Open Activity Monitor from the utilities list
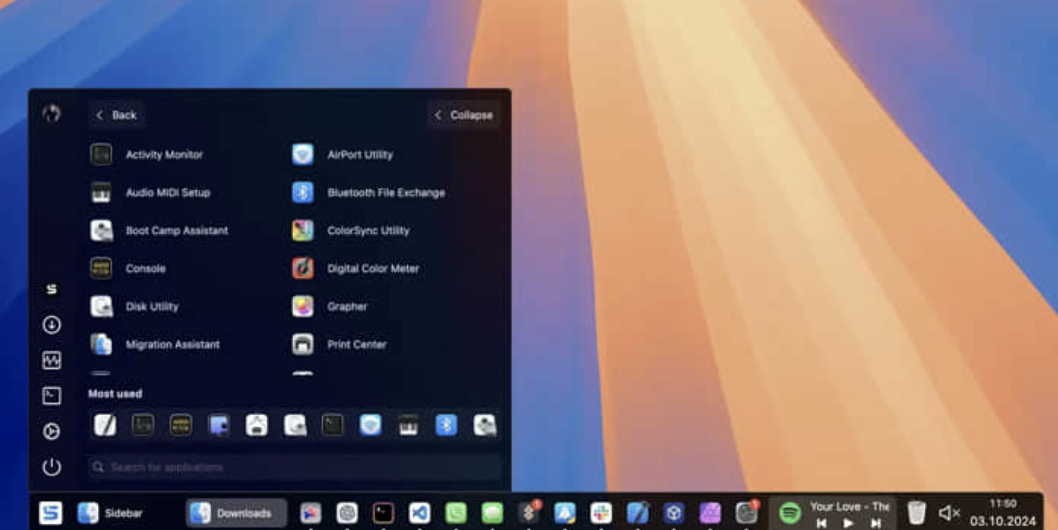This screenshot has height=530, width=1058. coord(163,155)
